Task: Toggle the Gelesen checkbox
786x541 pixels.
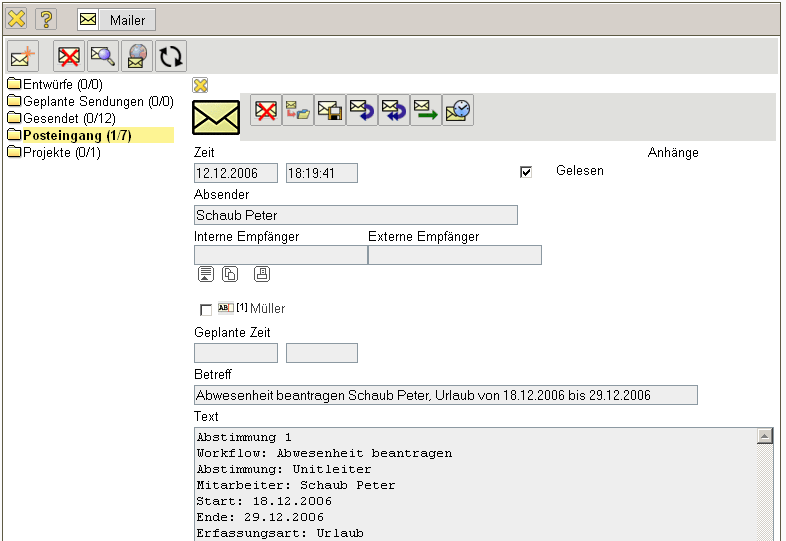Action: click(526, 172)
